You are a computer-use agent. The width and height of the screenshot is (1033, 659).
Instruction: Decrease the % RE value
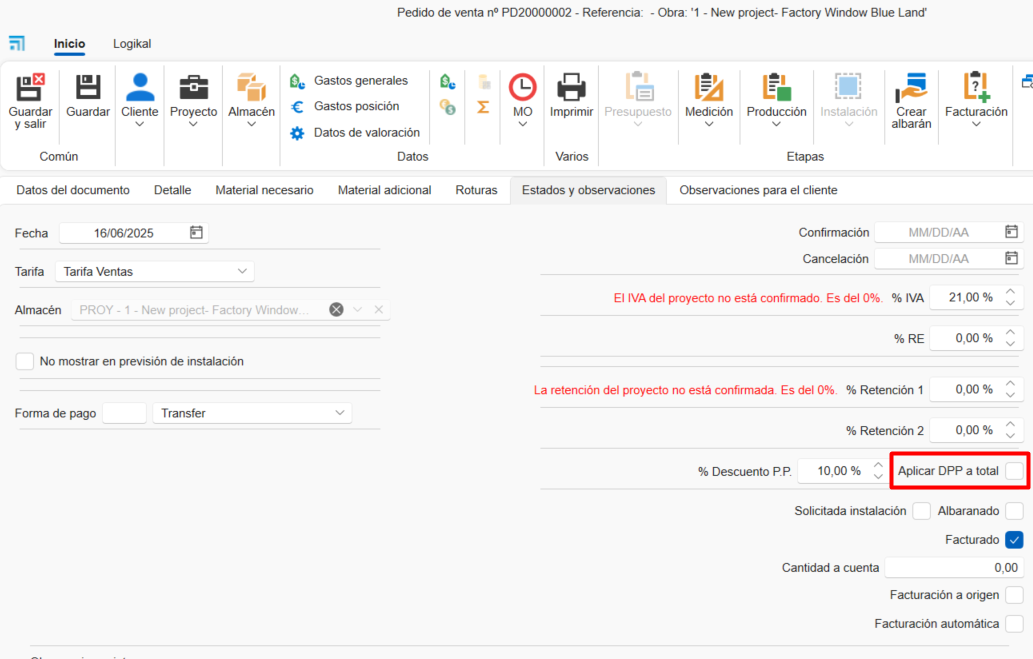[x=1011, y=343]
